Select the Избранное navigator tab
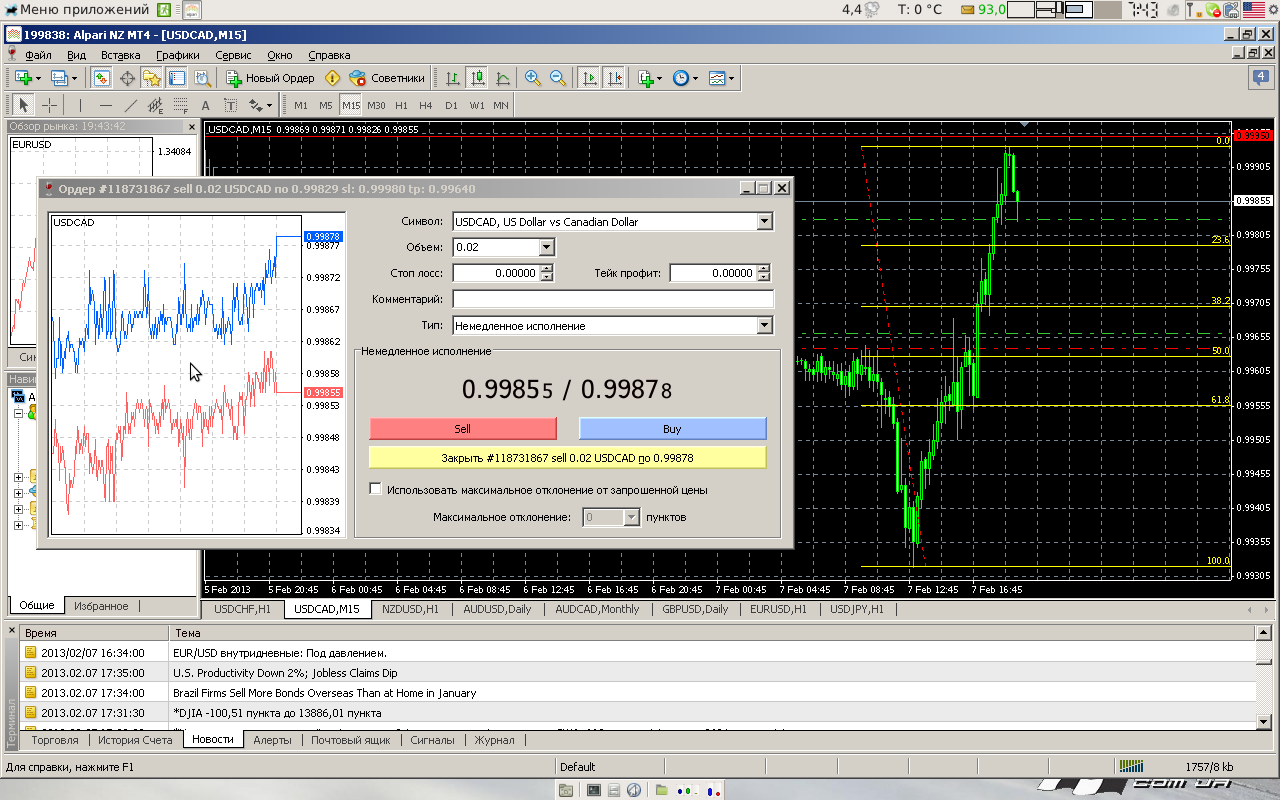This screenshot has height=800, width=1280. click(101, 606)
